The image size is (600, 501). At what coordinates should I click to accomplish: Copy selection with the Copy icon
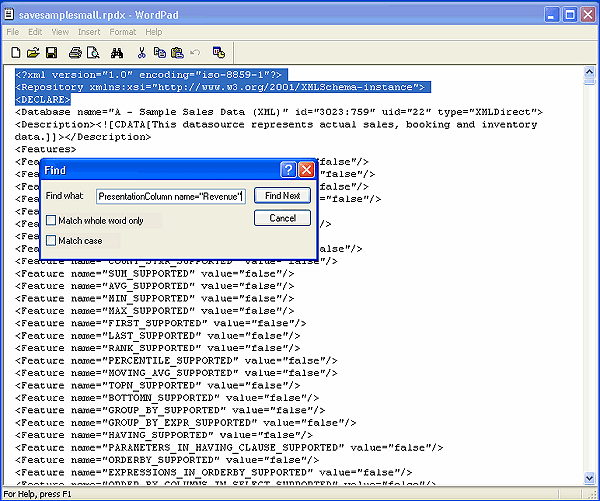(x=160, y=52)
